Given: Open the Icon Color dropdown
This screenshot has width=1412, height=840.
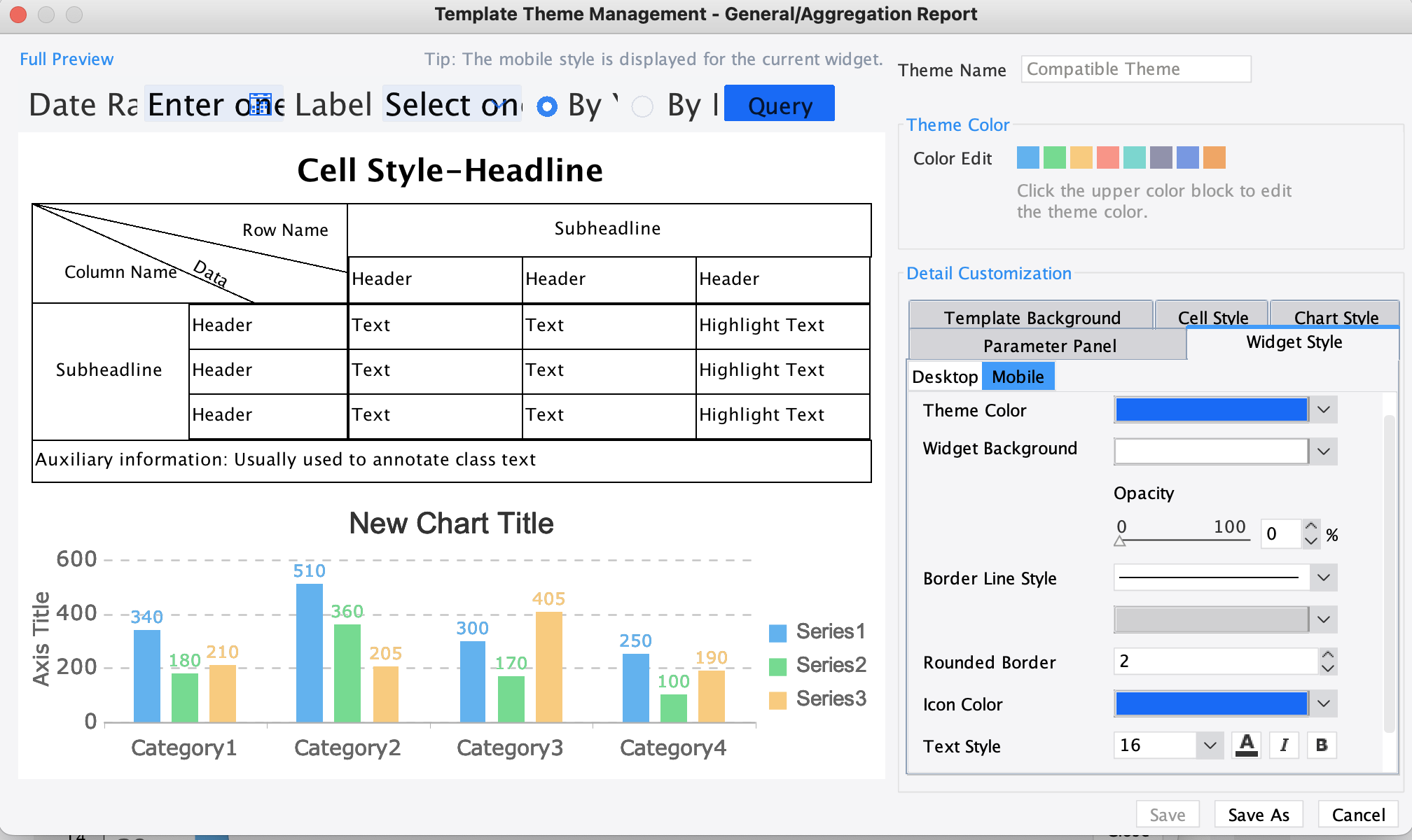Looking at the screenshot, I should tap(1323, 703).
